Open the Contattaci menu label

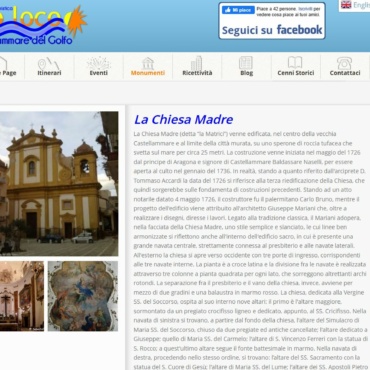click(345, 73)
